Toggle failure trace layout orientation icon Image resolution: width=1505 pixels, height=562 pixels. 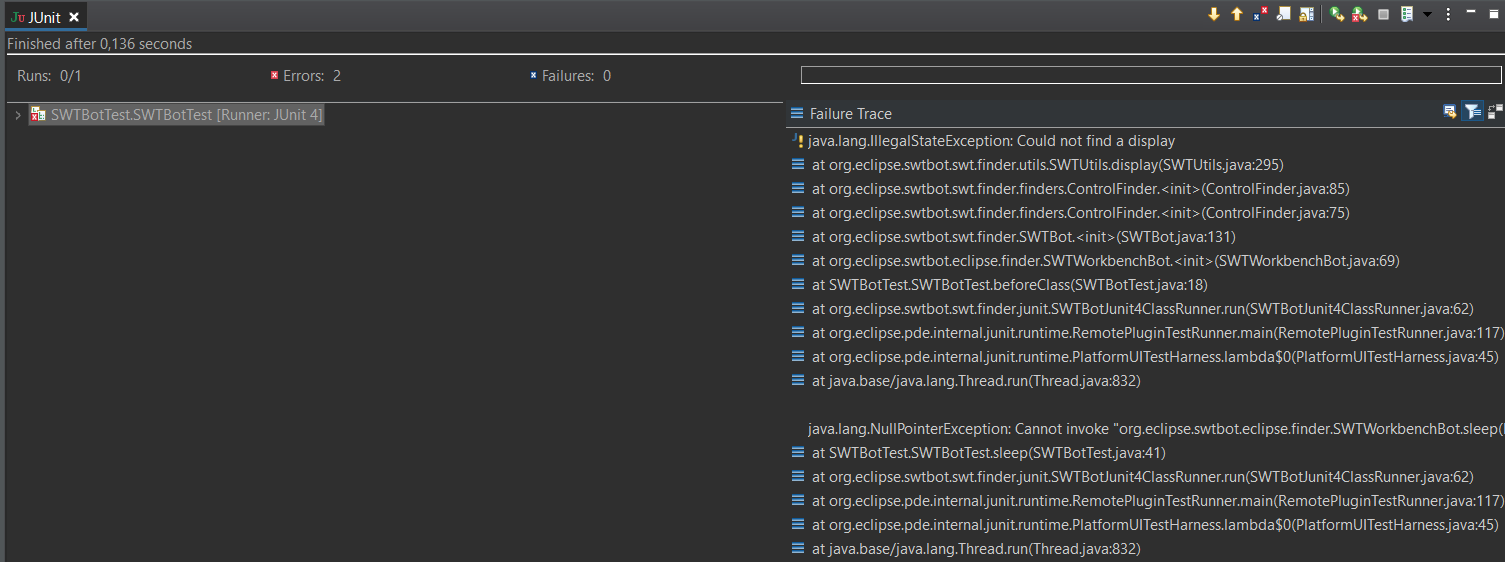point(1495,112)
